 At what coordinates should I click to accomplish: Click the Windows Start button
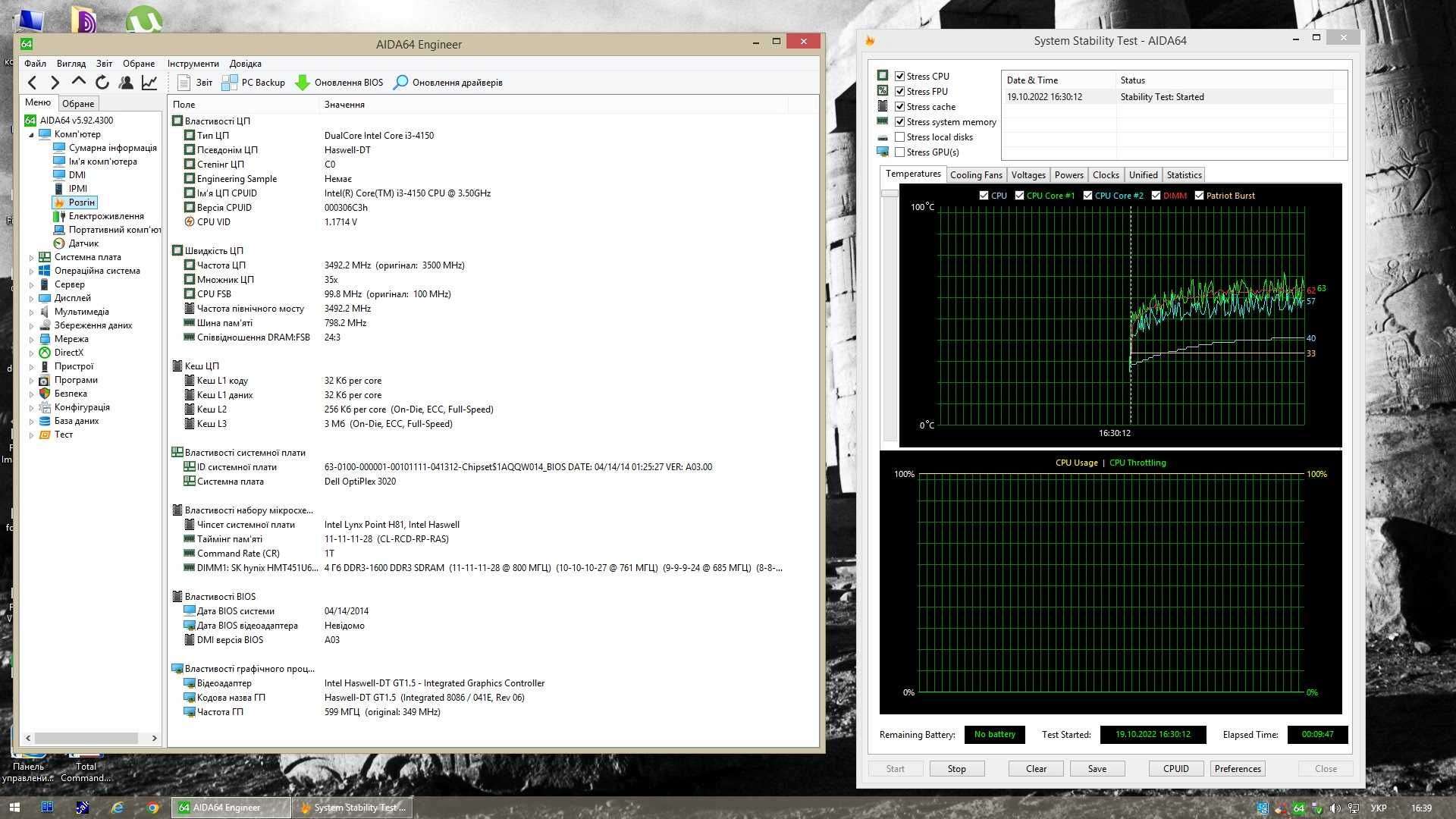14,808
